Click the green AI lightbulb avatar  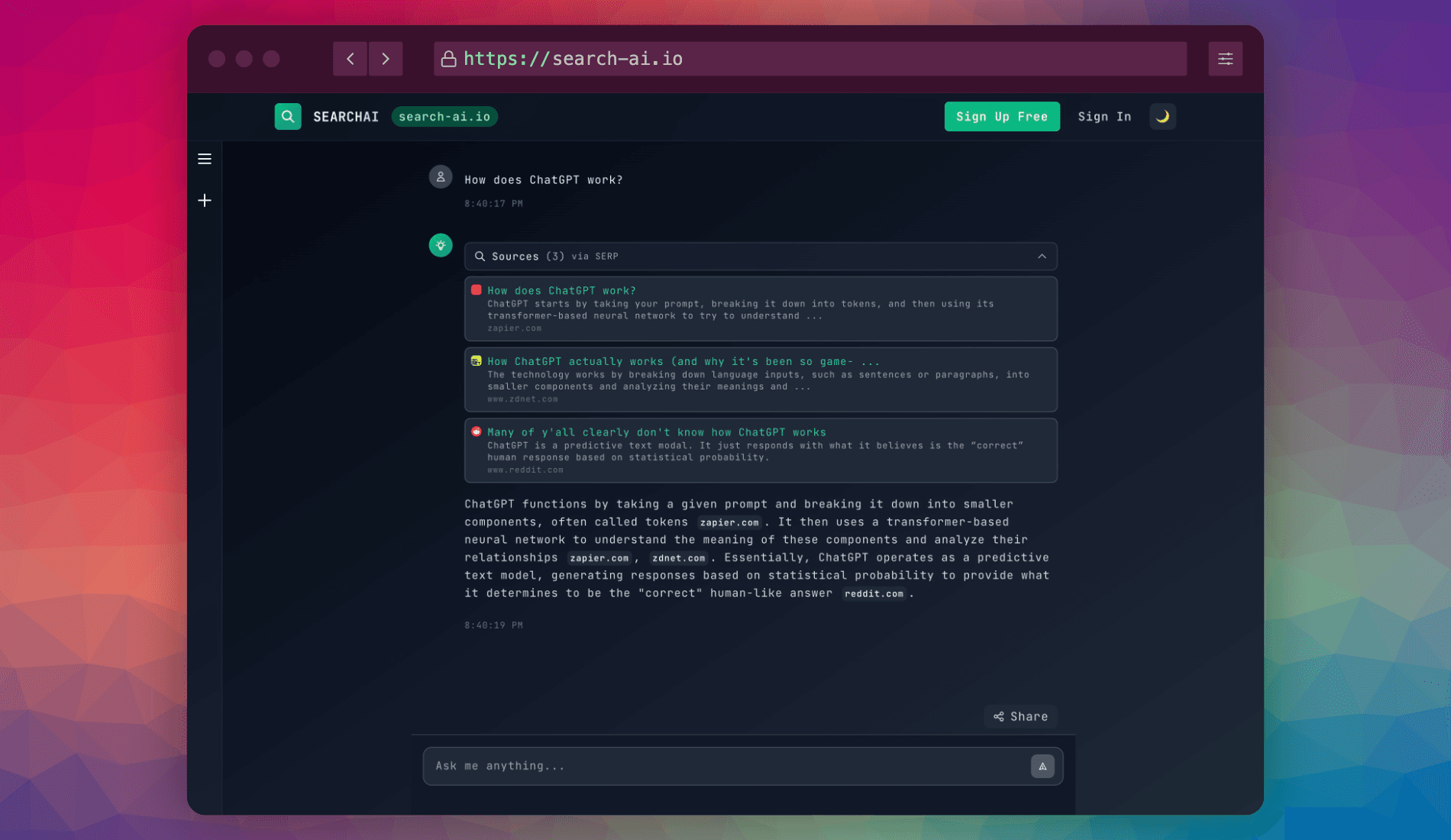tap(441, 245)
